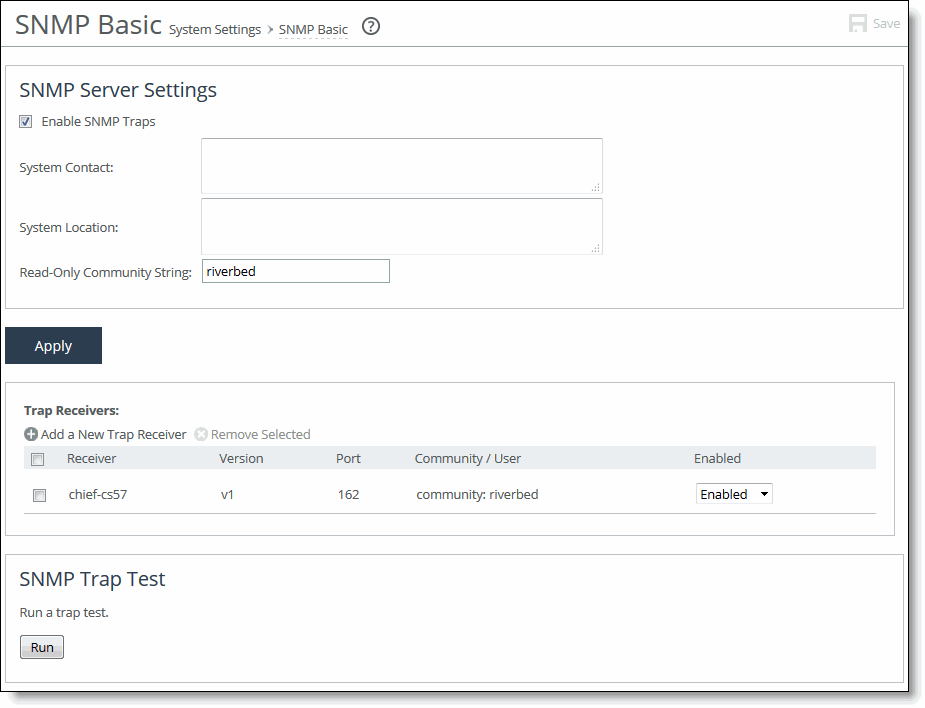Viewport: 925px width, 708px height.
Task: Select the disk-shaped Save control
Action: pos(858,22)
